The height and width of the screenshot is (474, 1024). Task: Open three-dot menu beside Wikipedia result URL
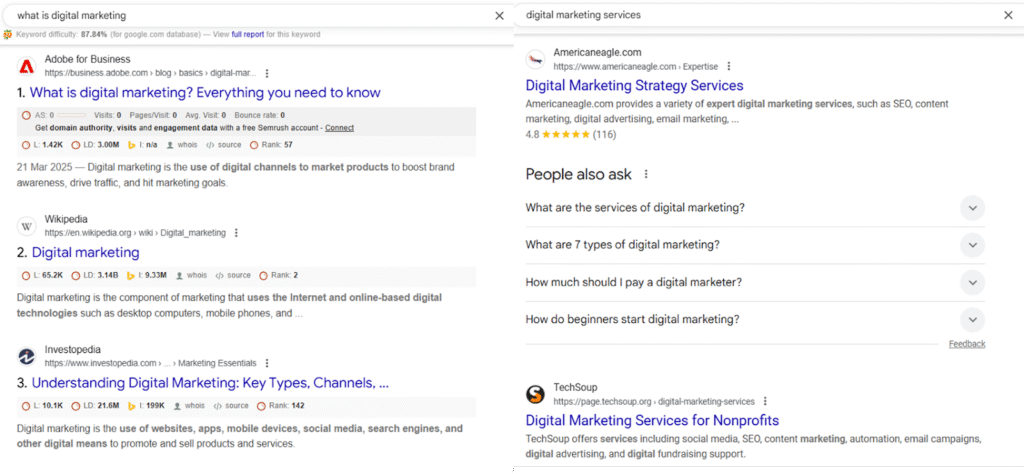pos(236,233)
